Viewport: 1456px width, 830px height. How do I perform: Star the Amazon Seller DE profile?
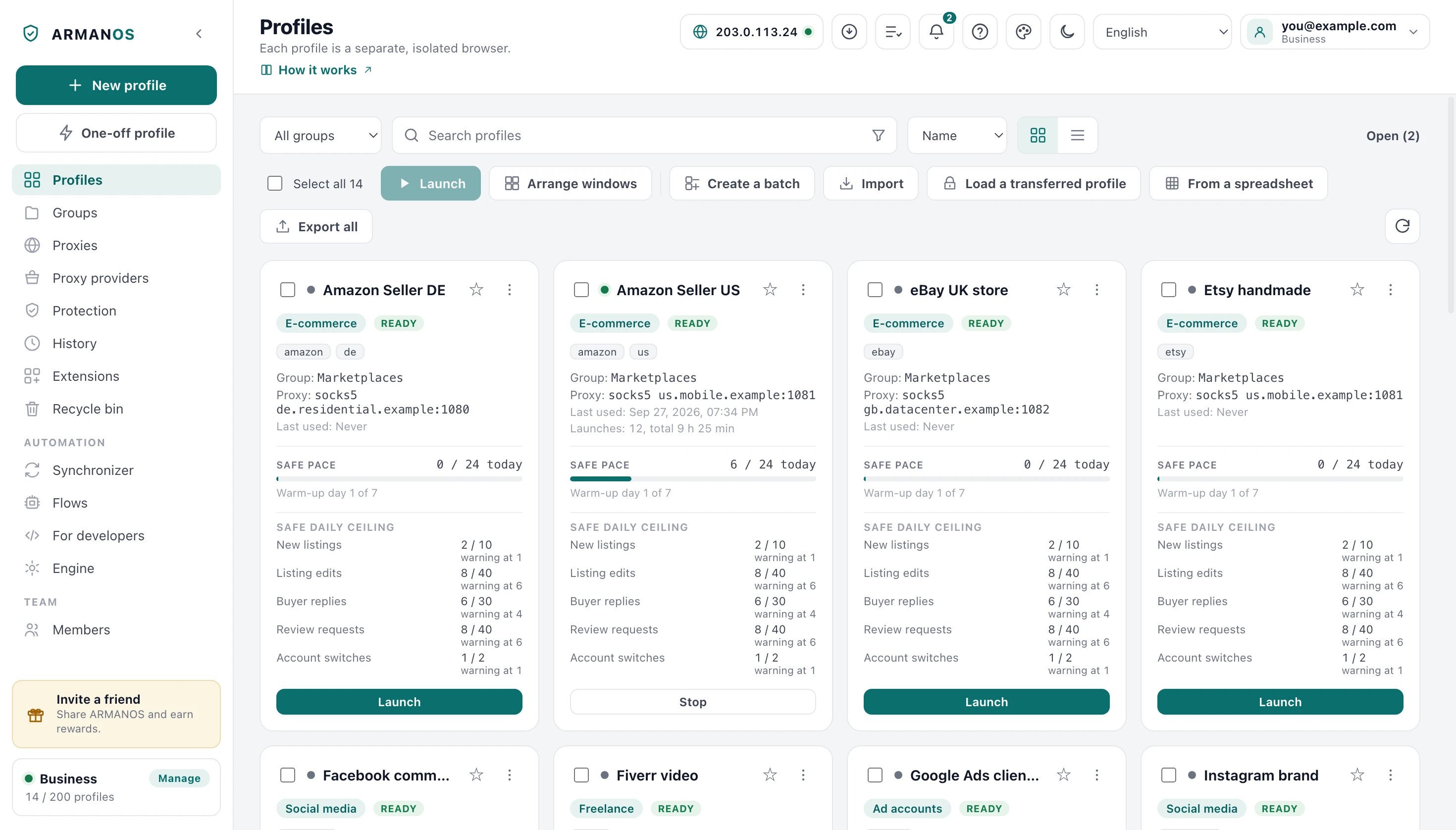(x=476, y=290)
